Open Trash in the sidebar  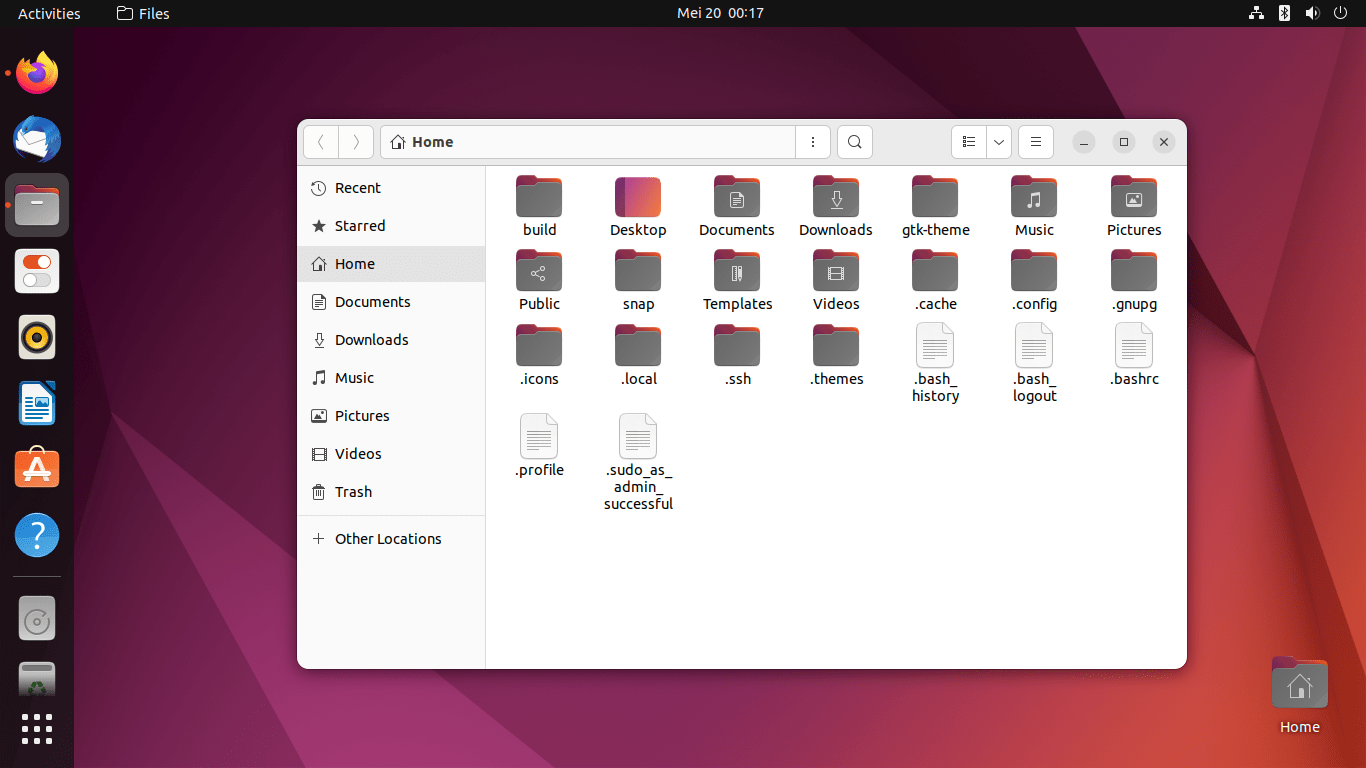pyautogui.click(x=391, y=492)
